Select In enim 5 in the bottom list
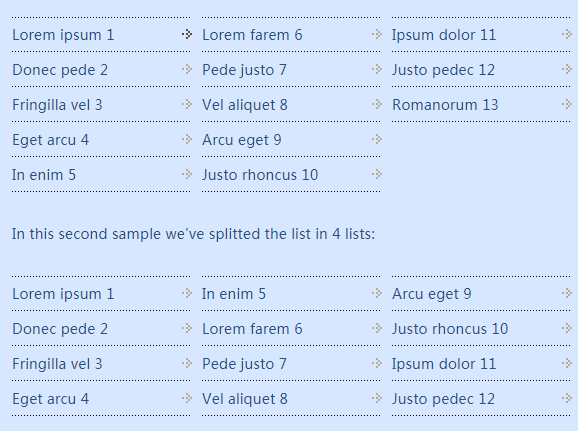This screenshot has height=431, width=578. [234, 294]
